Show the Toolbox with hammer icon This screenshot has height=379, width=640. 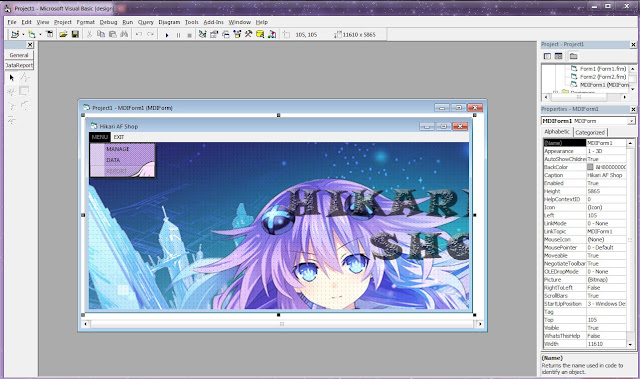click(249, 35)
